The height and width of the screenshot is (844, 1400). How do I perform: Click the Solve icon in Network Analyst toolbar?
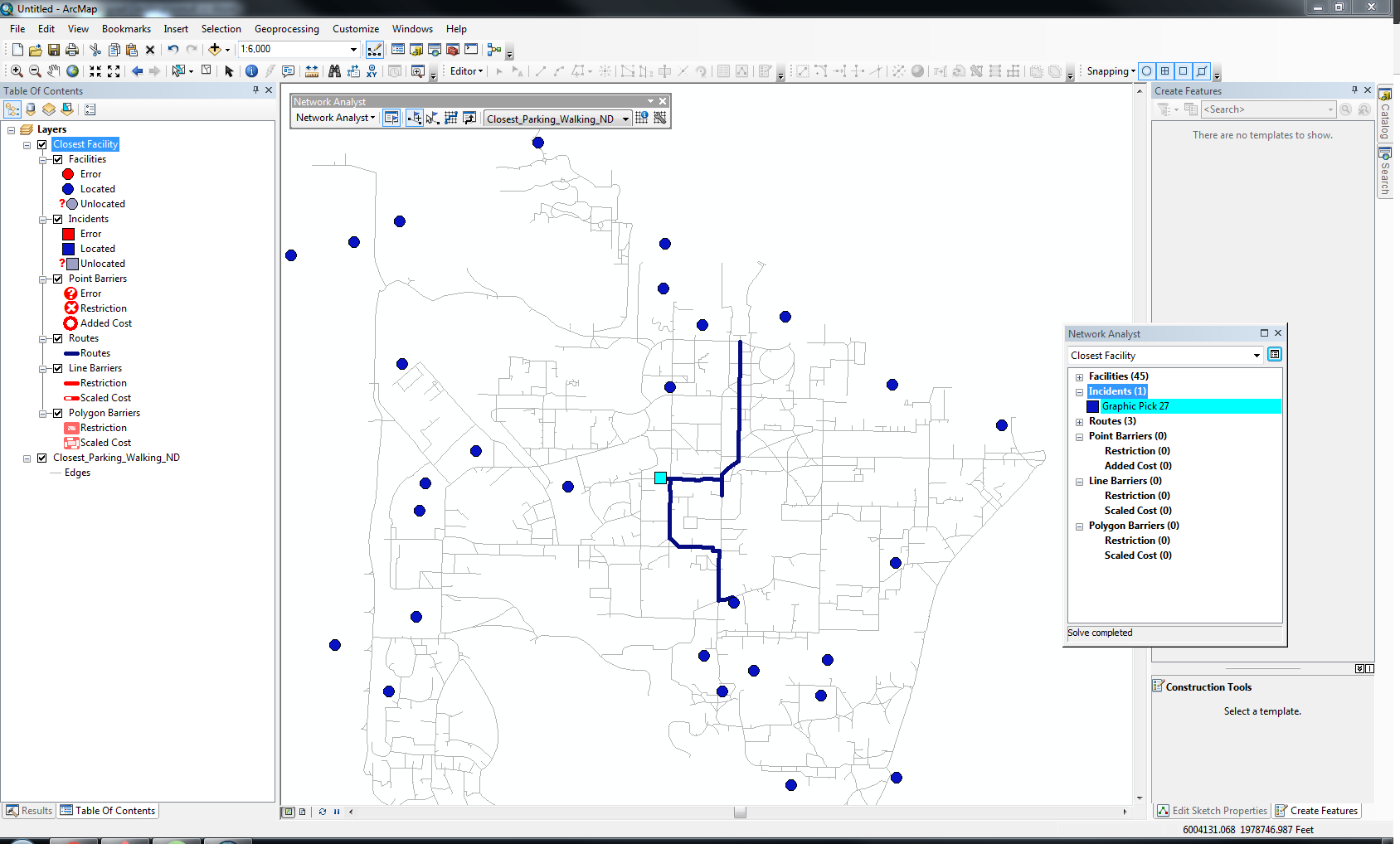(x=451, y=118)
